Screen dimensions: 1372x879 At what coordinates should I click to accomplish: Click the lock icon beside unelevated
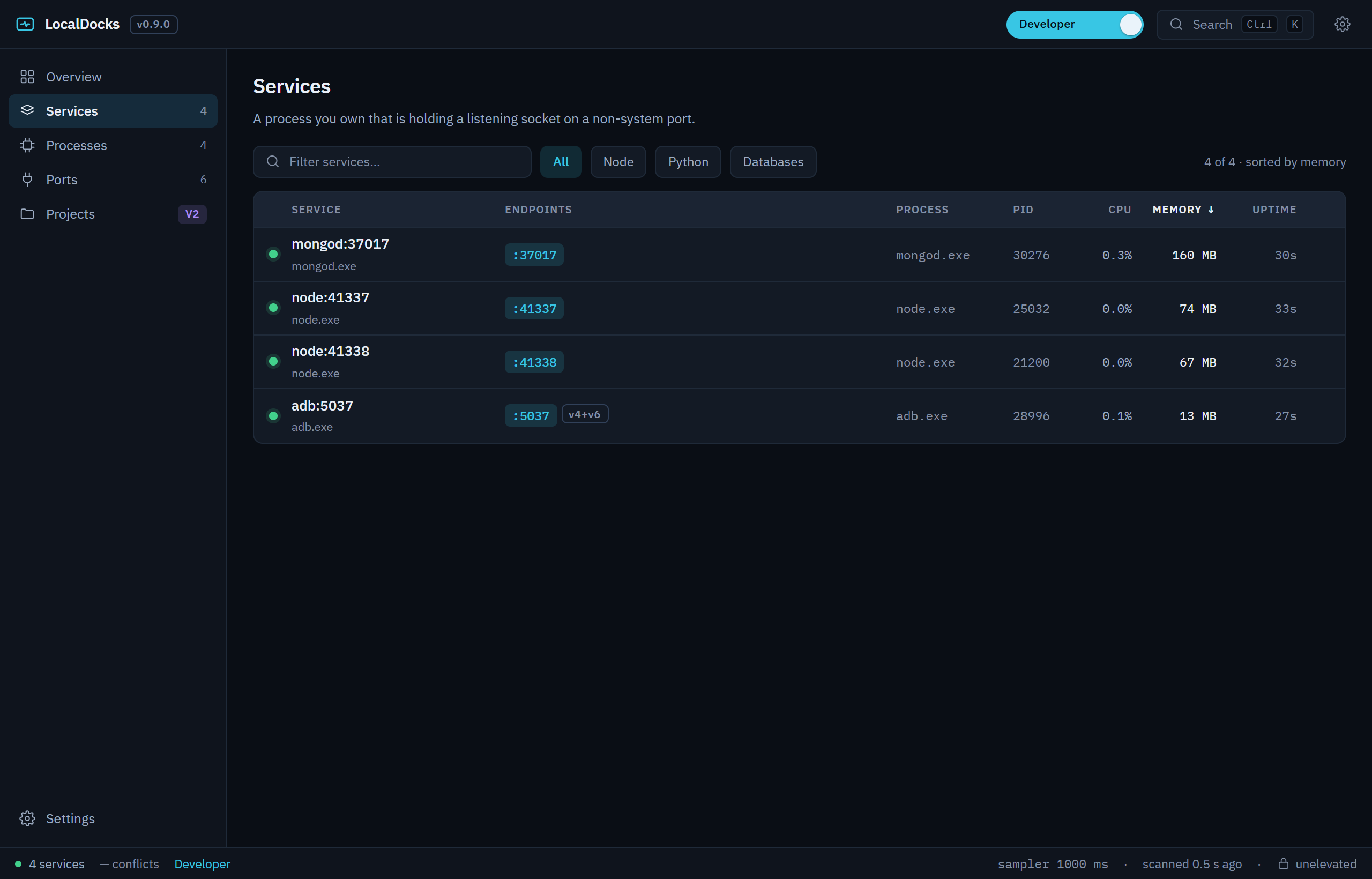(1283, 863)
